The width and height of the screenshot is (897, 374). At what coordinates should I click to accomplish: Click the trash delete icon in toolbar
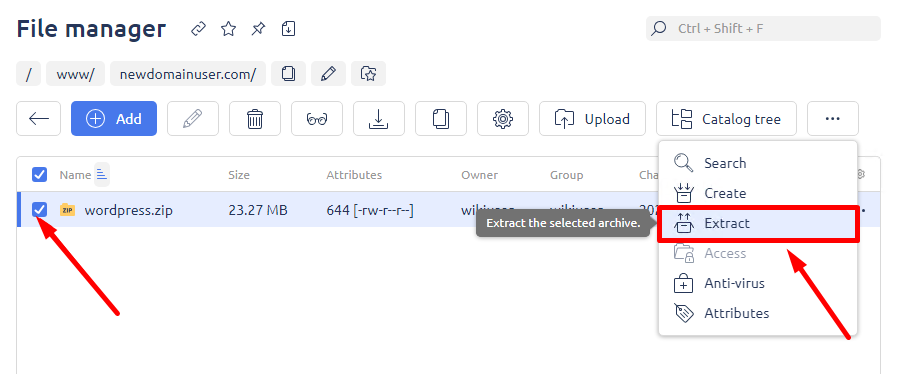[x=255, y=118]
